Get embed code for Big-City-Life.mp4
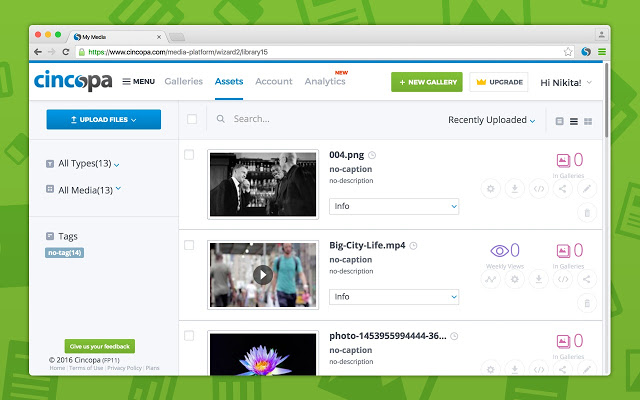This screenshot has height=400, width=640. [x=563, y=279]
